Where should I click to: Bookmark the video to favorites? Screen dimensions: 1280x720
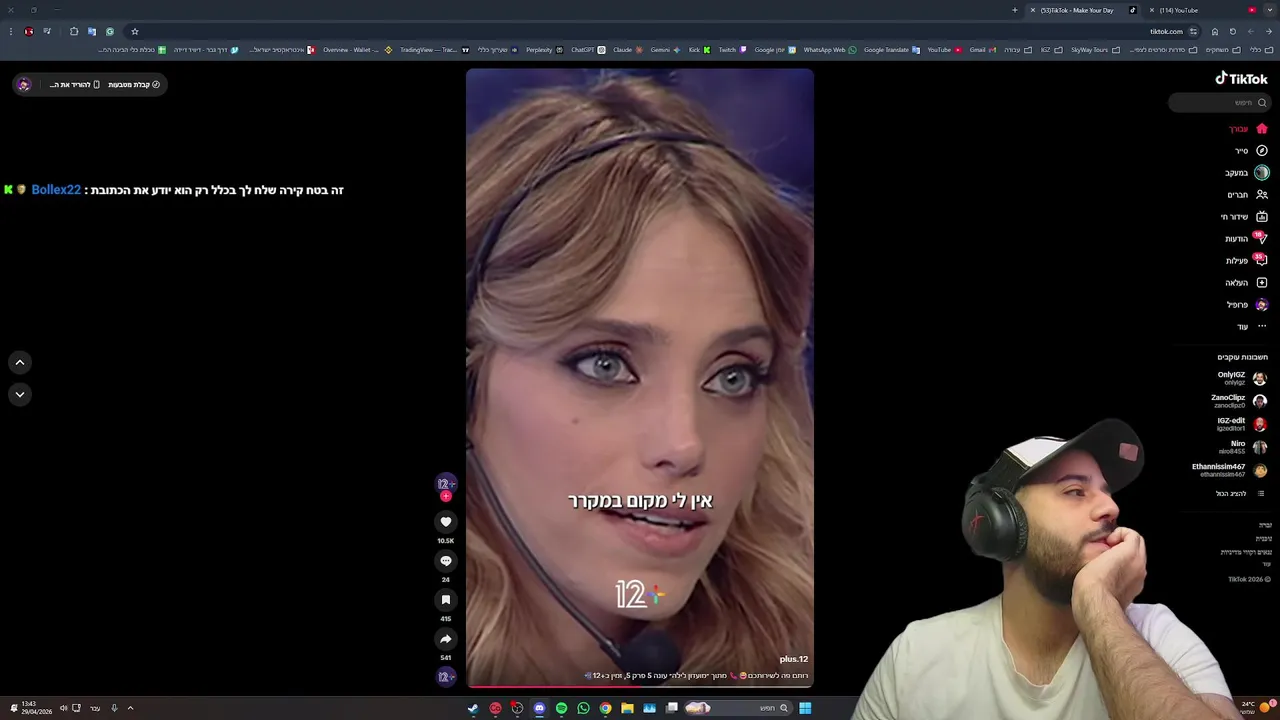pyautogui.click(x=446, y=600)
